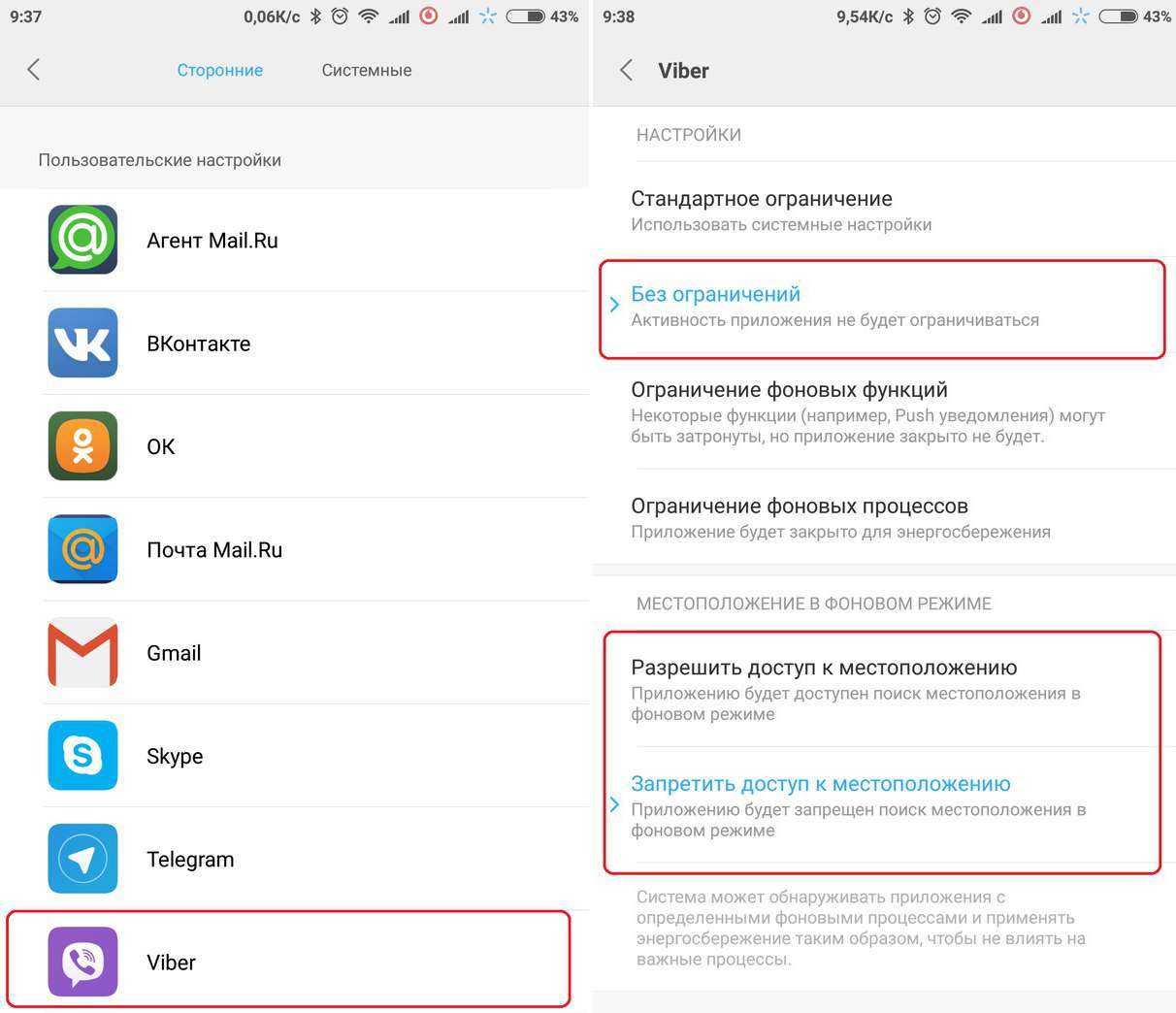Tap the Telegram paper plane icon
This screenshot has width=1176, height=1013.
[83, 859]
